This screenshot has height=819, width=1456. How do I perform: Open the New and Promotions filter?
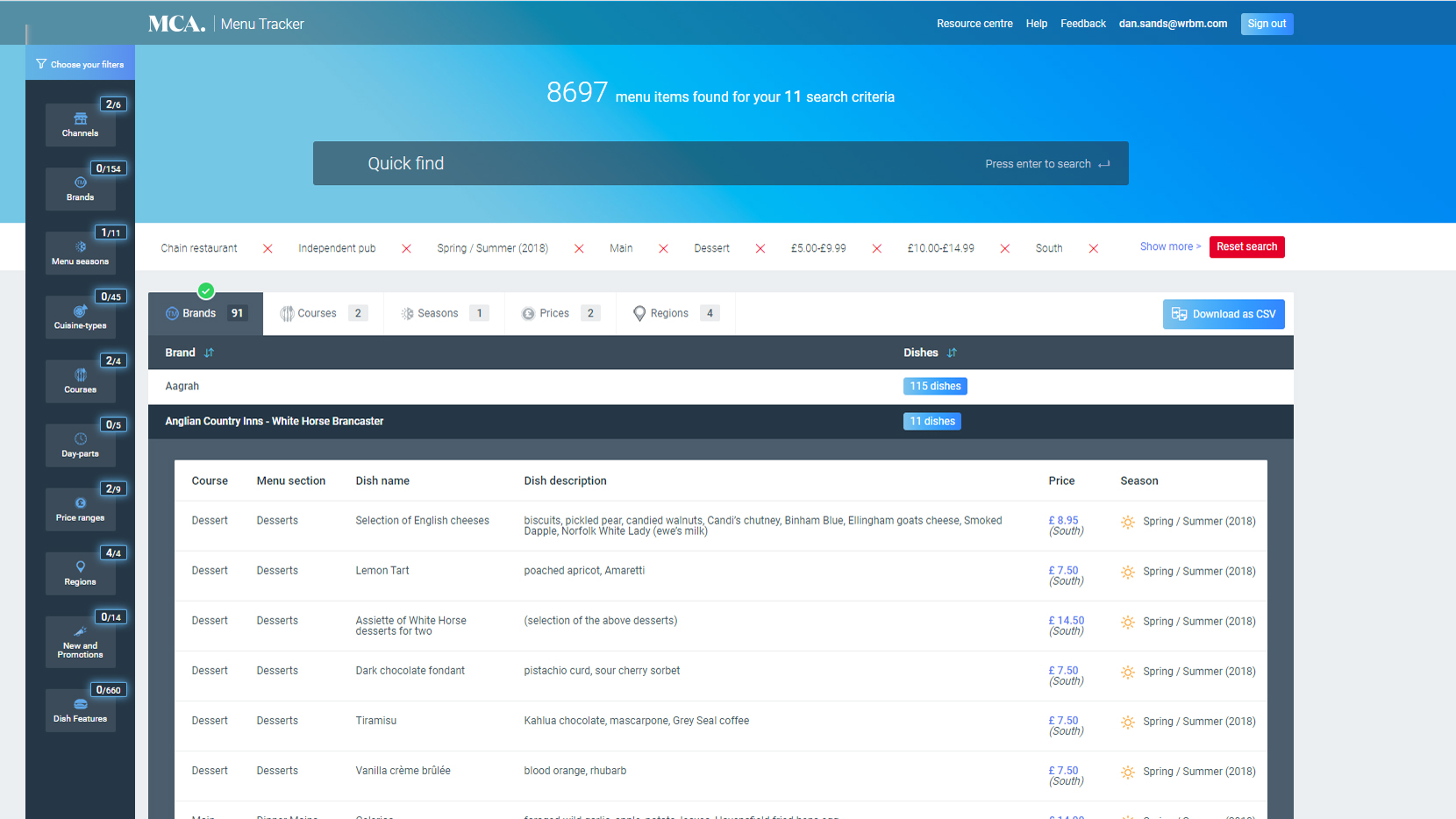(x=80, y=641)
